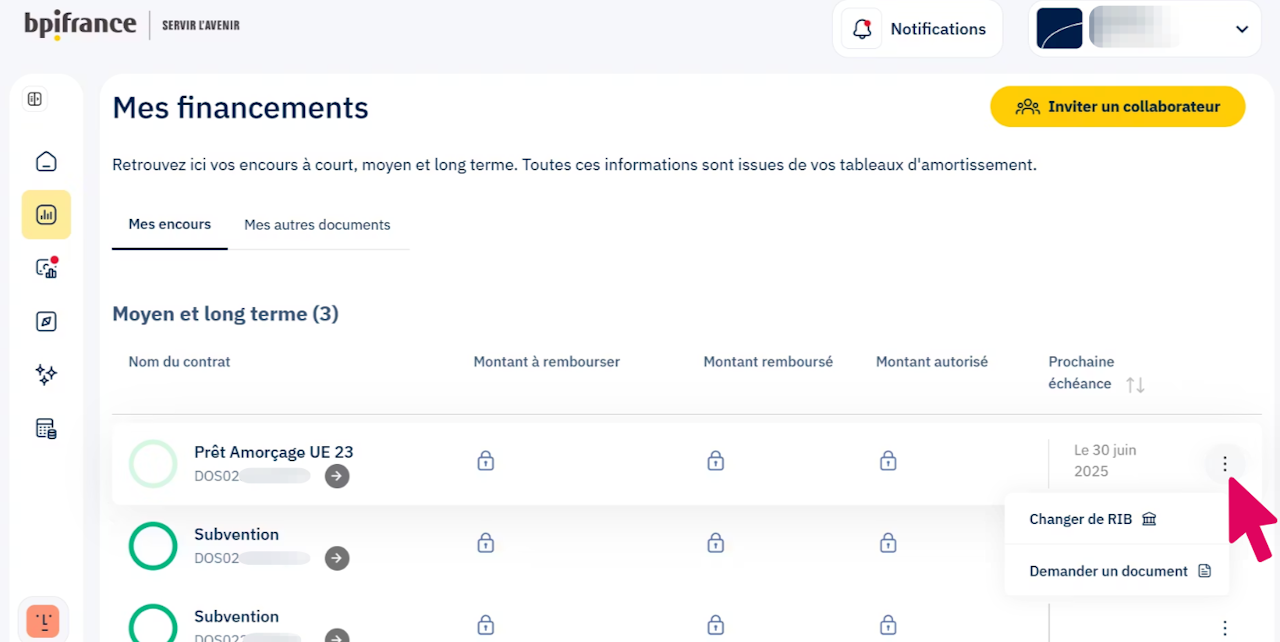Screen dimensions: 1280x642
Task: Select the Mes encours tab
Action: (x=170, y=225)
